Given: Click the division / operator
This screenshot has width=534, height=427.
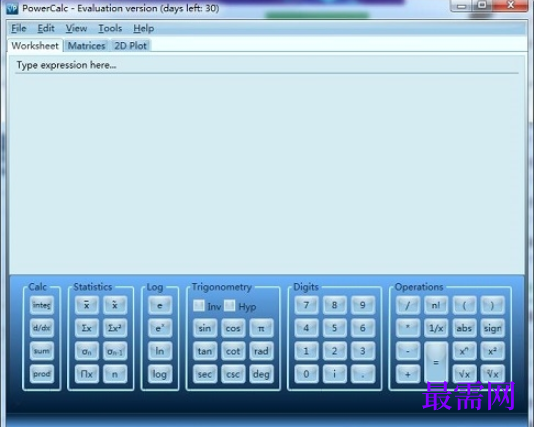Looking at the screenshot, I should [x=408, y=305].
